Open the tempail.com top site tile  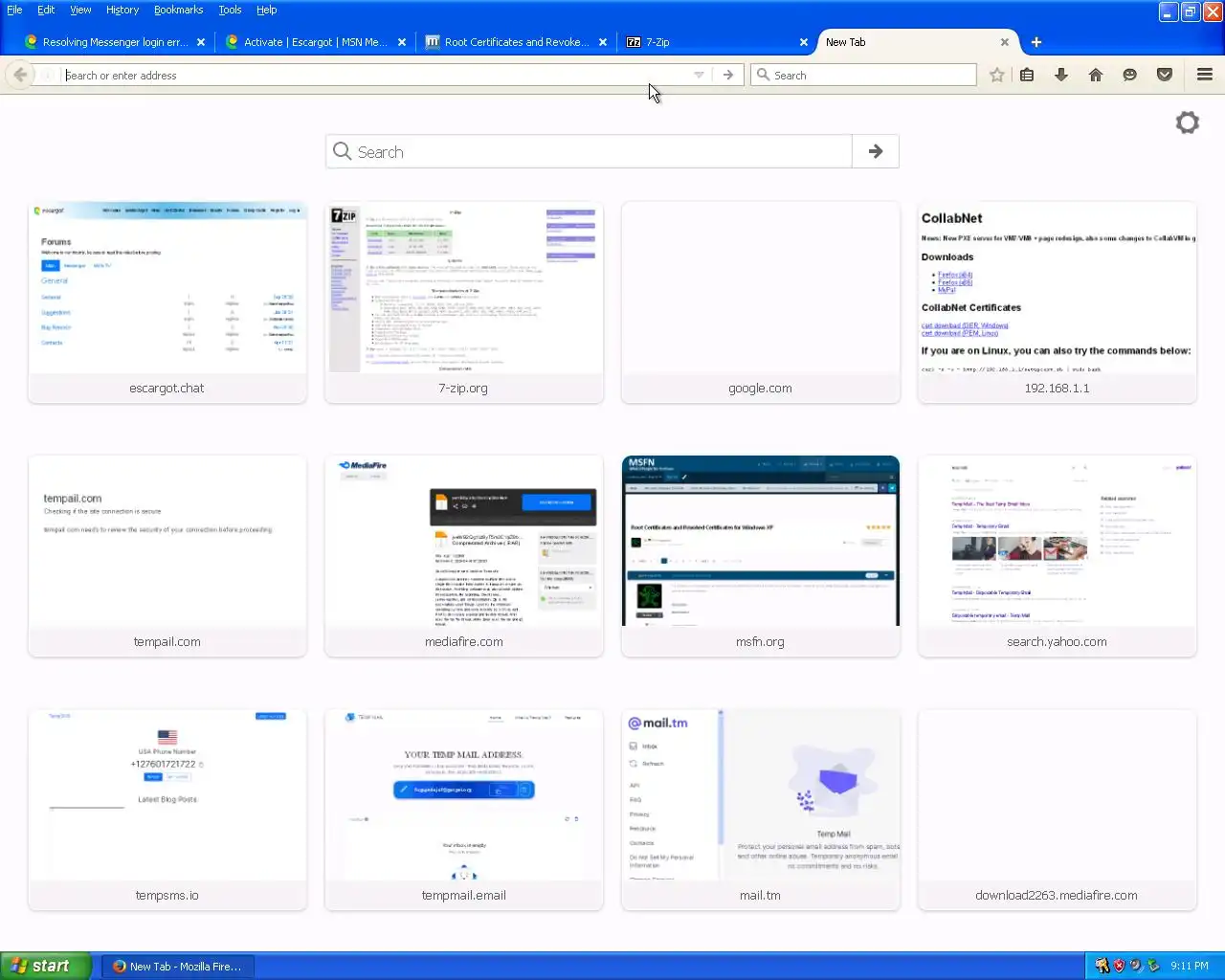coord(167,556)
